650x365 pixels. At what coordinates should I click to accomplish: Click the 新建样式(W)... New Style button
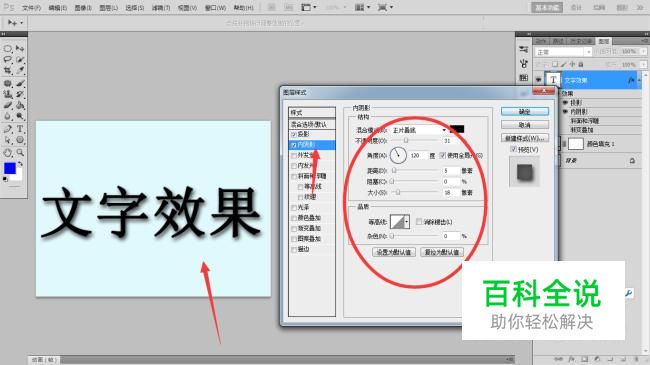click(525, 138)
